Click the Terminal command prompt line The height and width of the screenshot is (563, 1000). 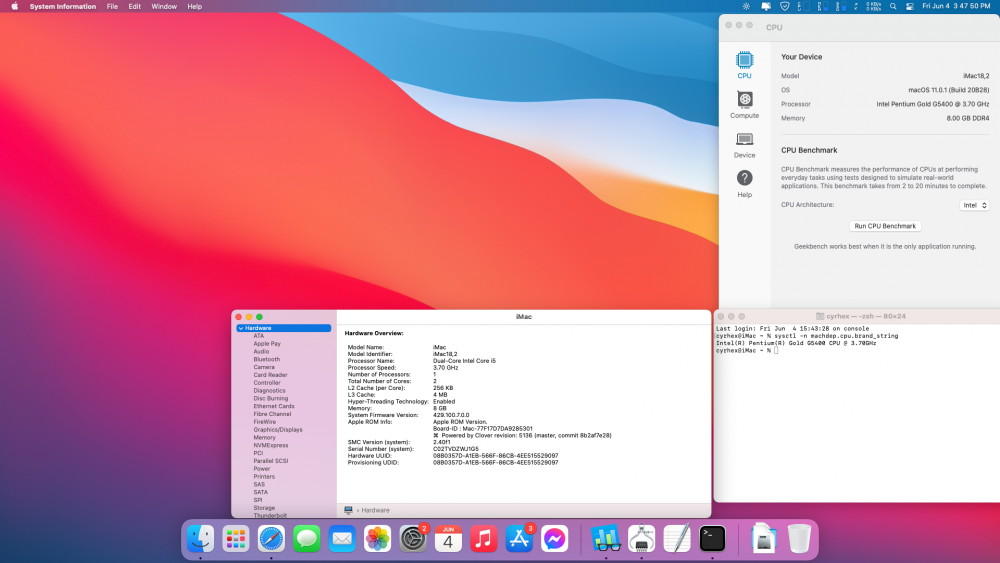[x=747, y=351]
